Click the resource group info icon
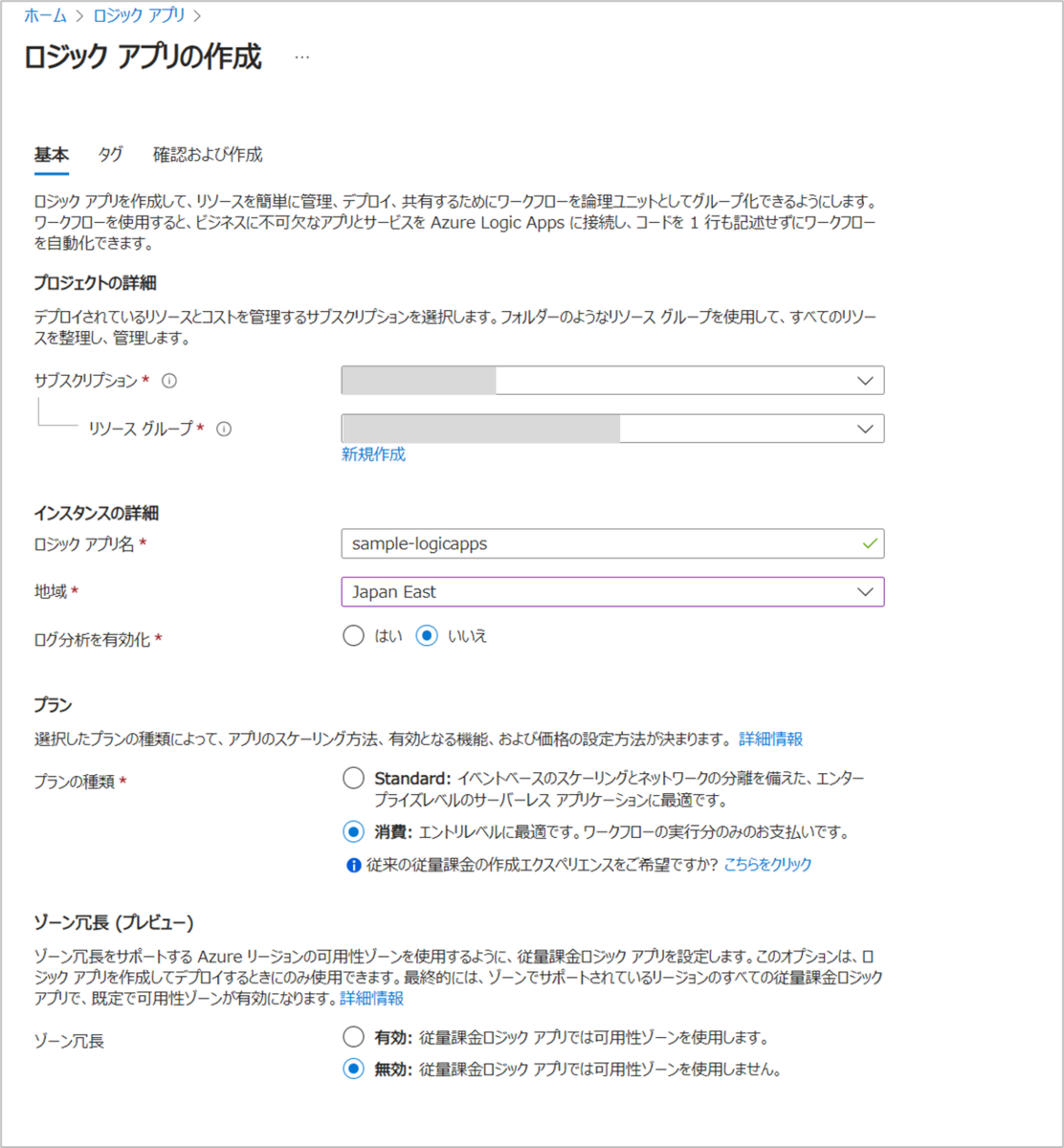The width and height of the screenshot is (1064, 1148). pos(224,430)
